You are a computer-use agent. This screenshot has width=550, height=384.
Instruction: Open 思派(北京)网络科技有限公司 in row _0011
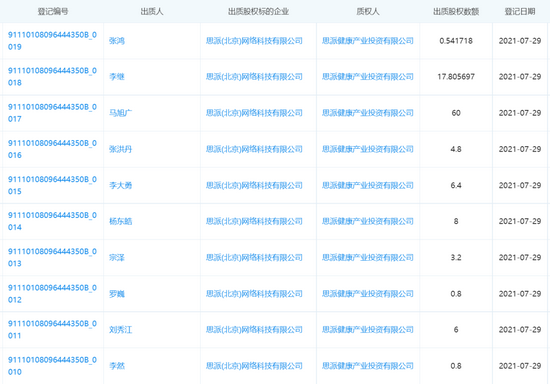[254, 330]
